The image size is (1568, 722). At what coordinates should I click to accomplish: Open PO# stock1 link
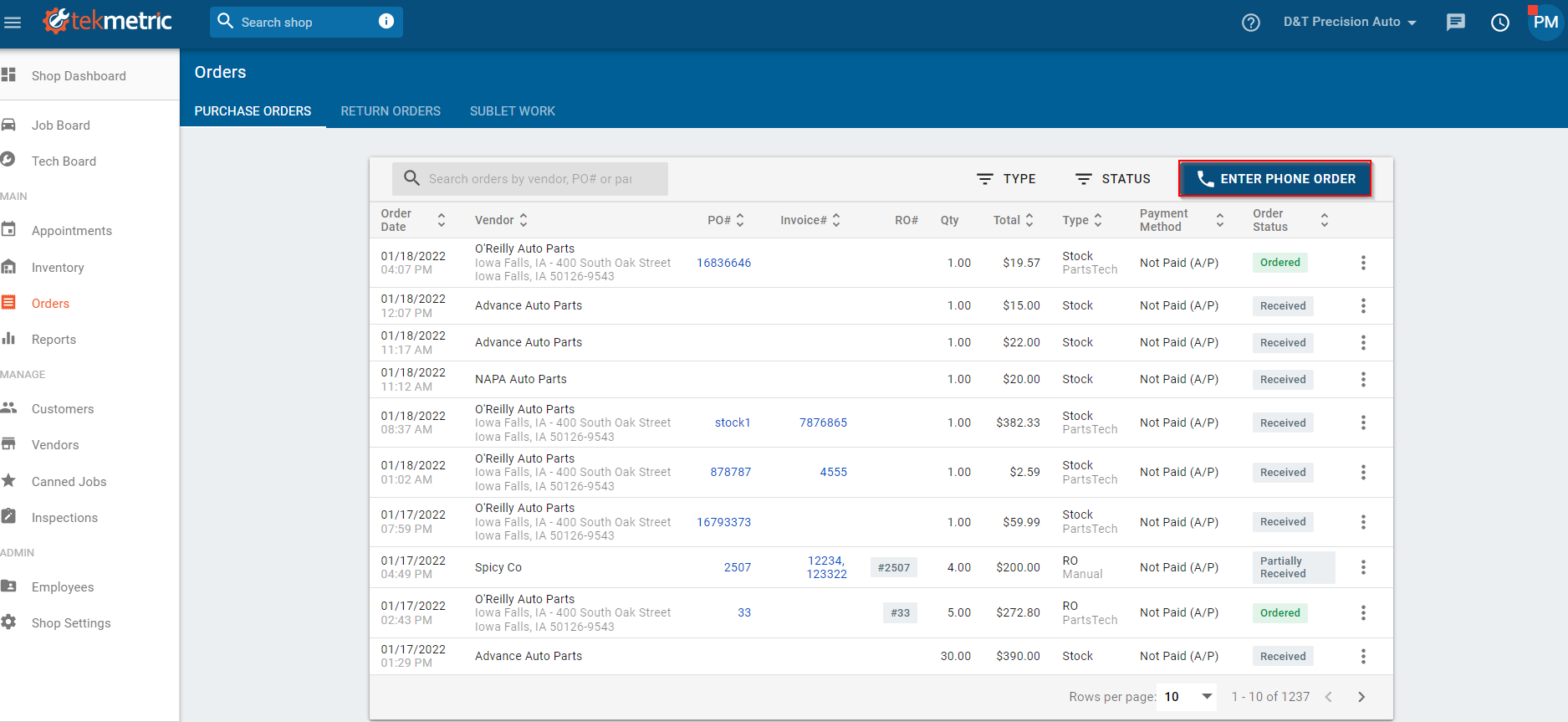[733, 422]
